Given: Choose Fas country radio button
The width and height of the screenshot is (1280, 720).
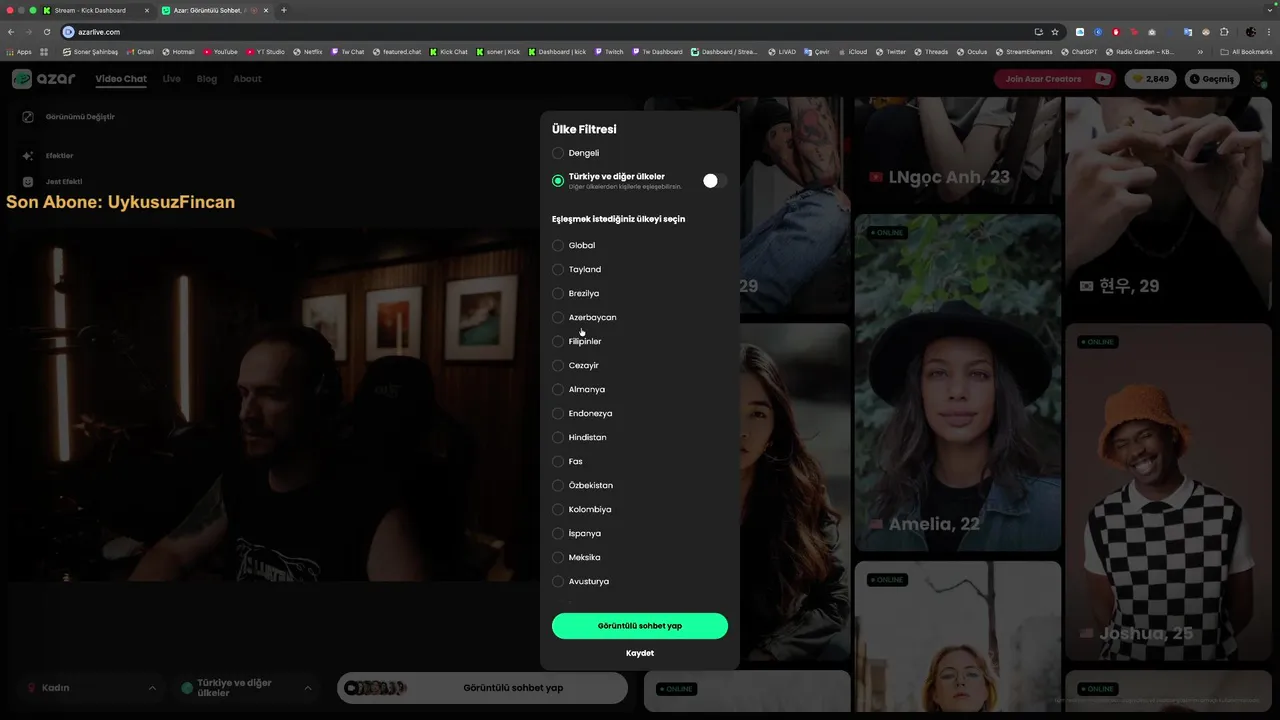Looking at the screenshot, I should point(558,461).
